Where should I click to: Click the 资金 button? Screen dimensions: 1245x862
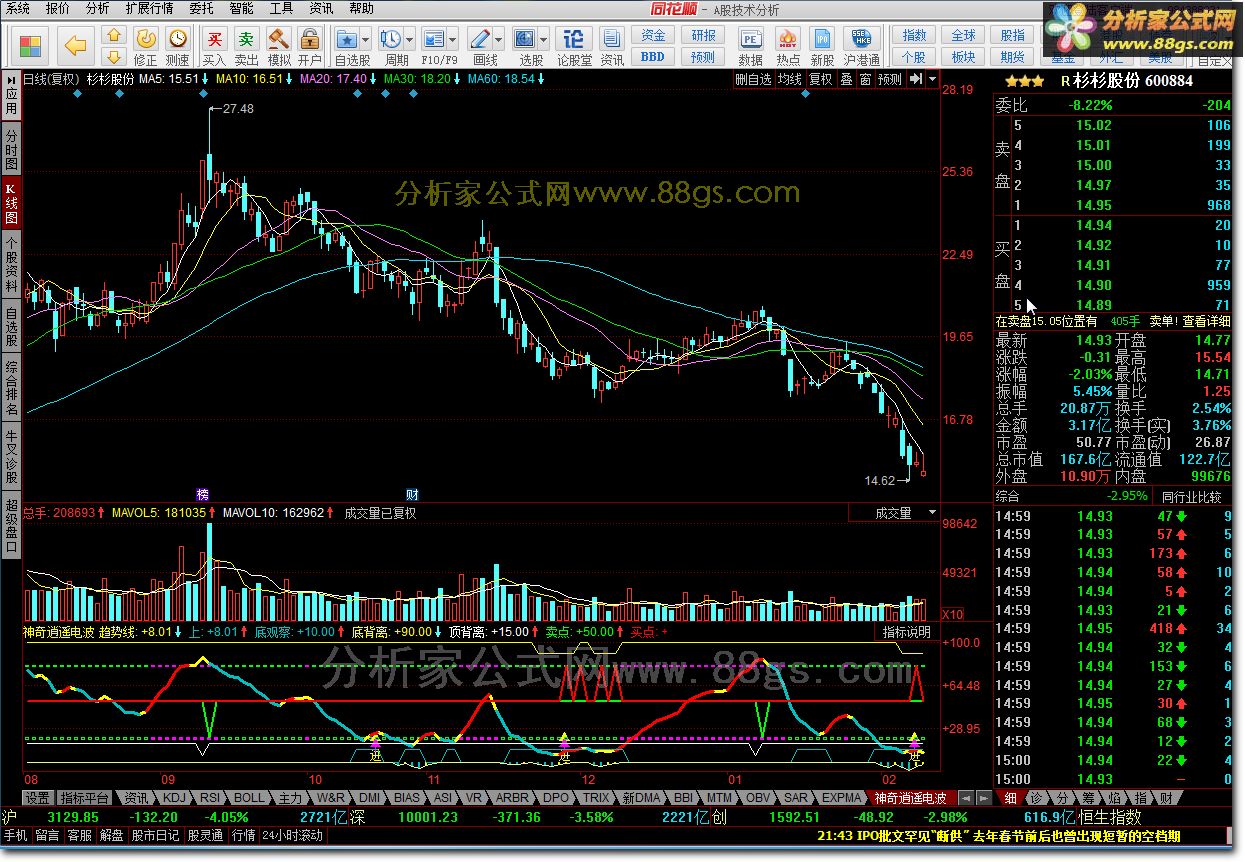tap(654, 36)
